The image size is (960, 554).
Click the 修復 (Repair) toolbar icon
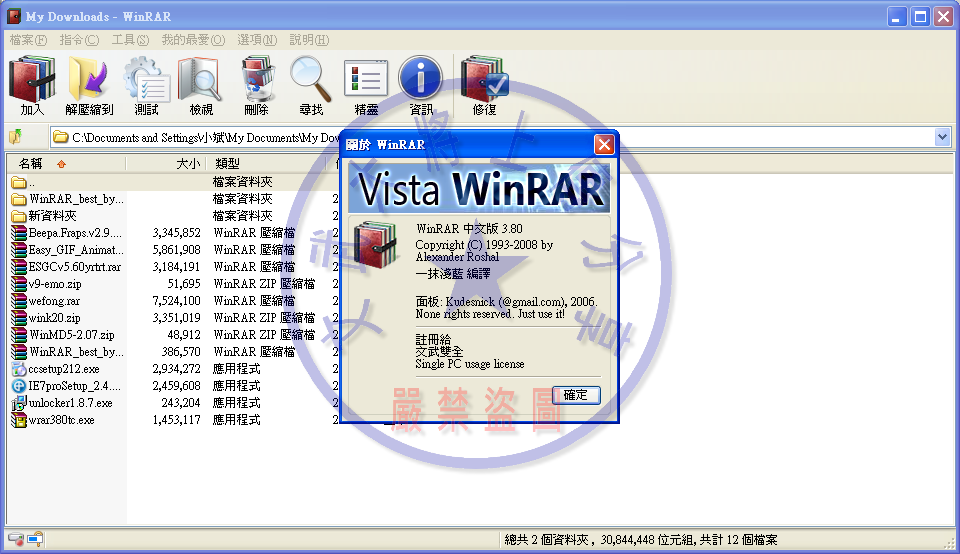pyautogui.click(x=484, y=79)
